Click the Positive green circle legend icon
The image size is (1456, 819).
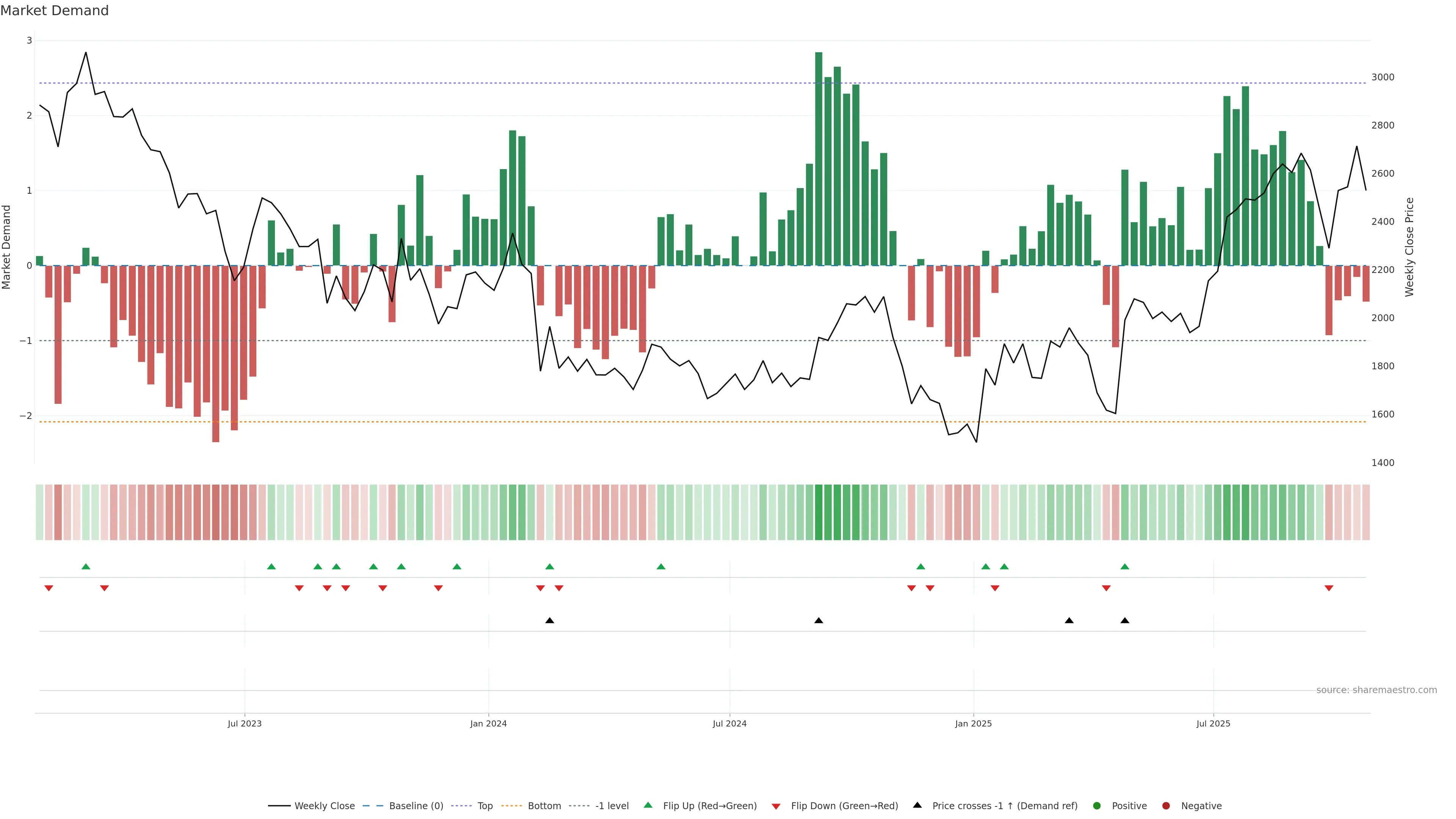point(1097,805)
